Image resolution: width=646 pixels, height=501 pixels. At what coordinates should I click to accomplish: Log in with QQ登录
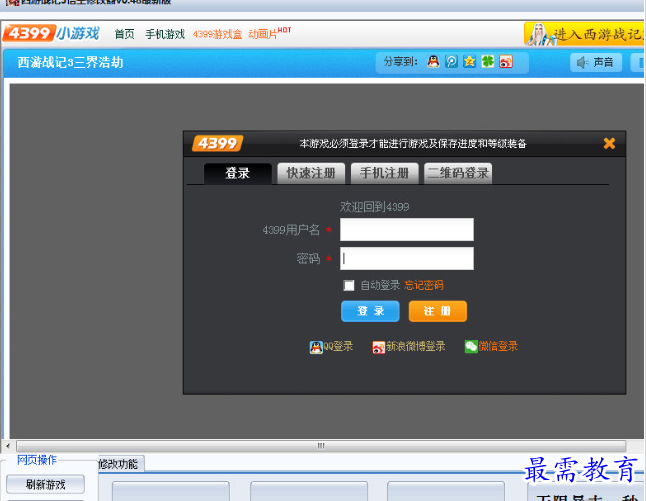[331, 346]
